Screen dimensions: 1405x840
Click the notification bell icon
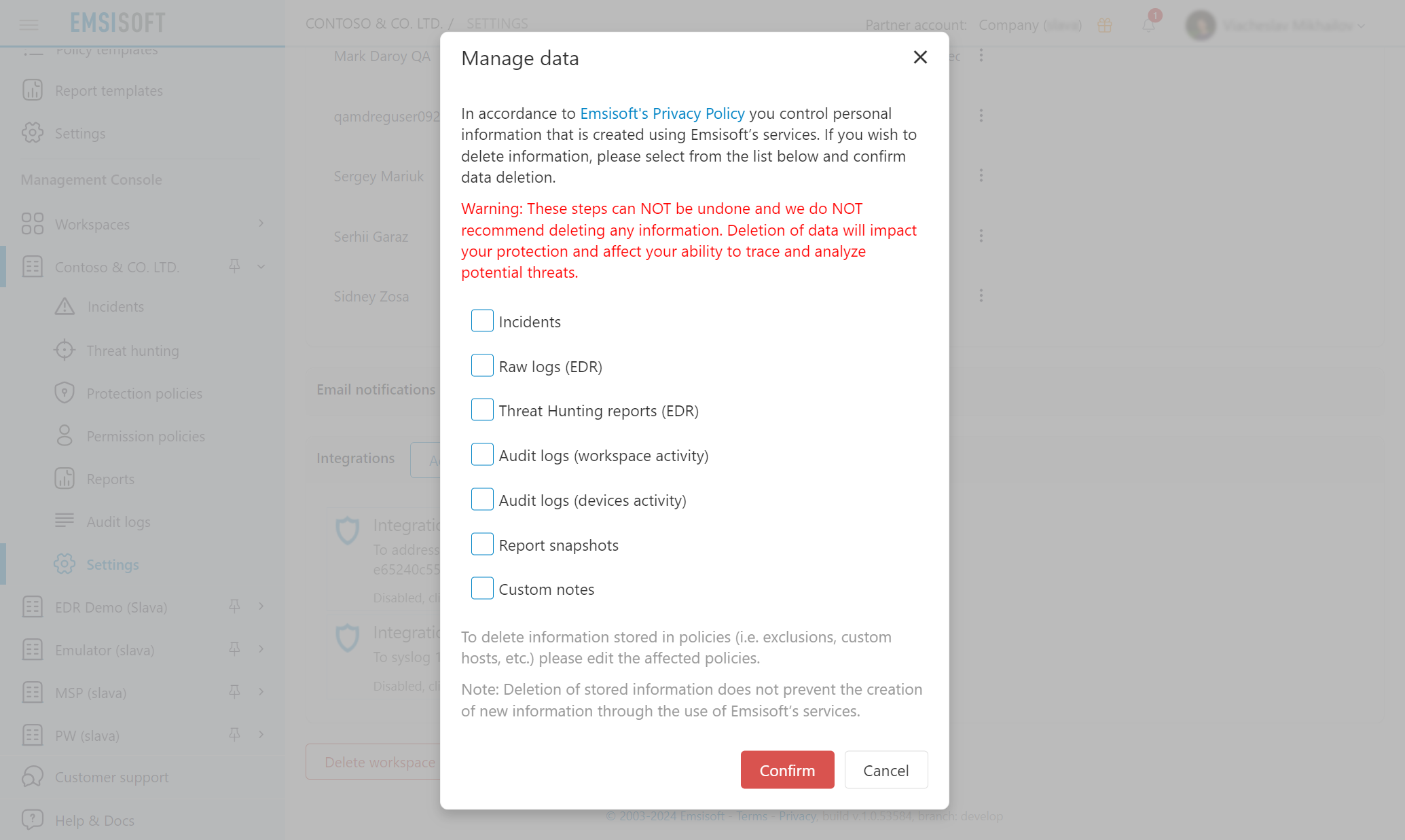tap(1148, 26)
